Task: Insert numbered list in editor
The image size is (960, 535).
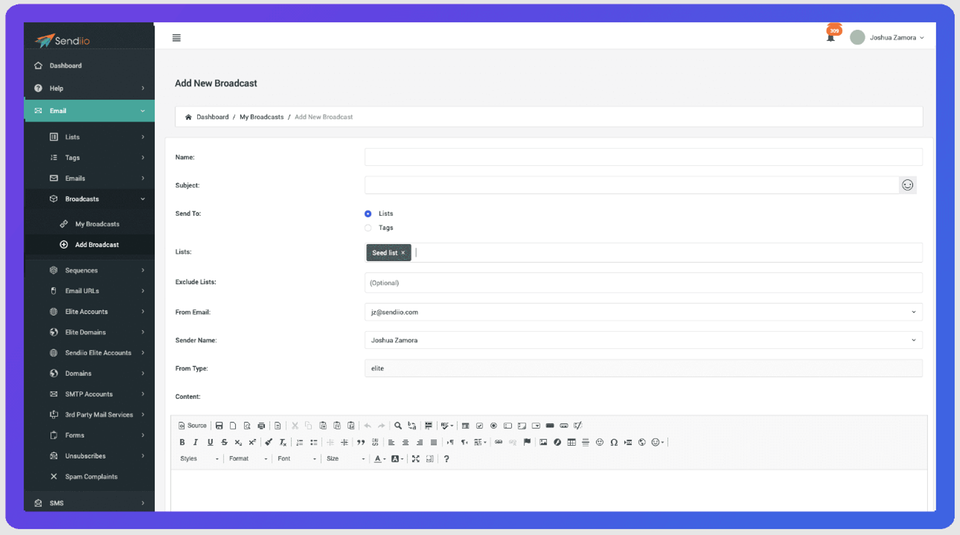Action: (299, 442)
